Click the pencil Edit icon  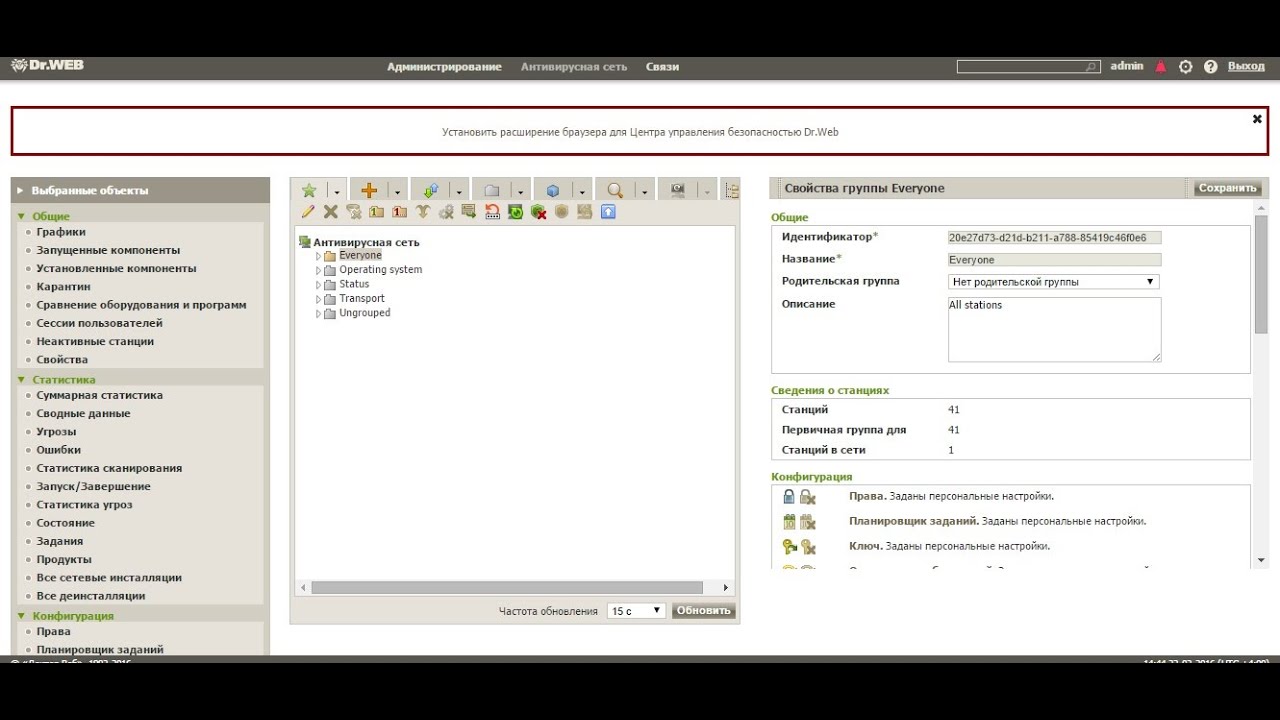[x=308, y=211]
